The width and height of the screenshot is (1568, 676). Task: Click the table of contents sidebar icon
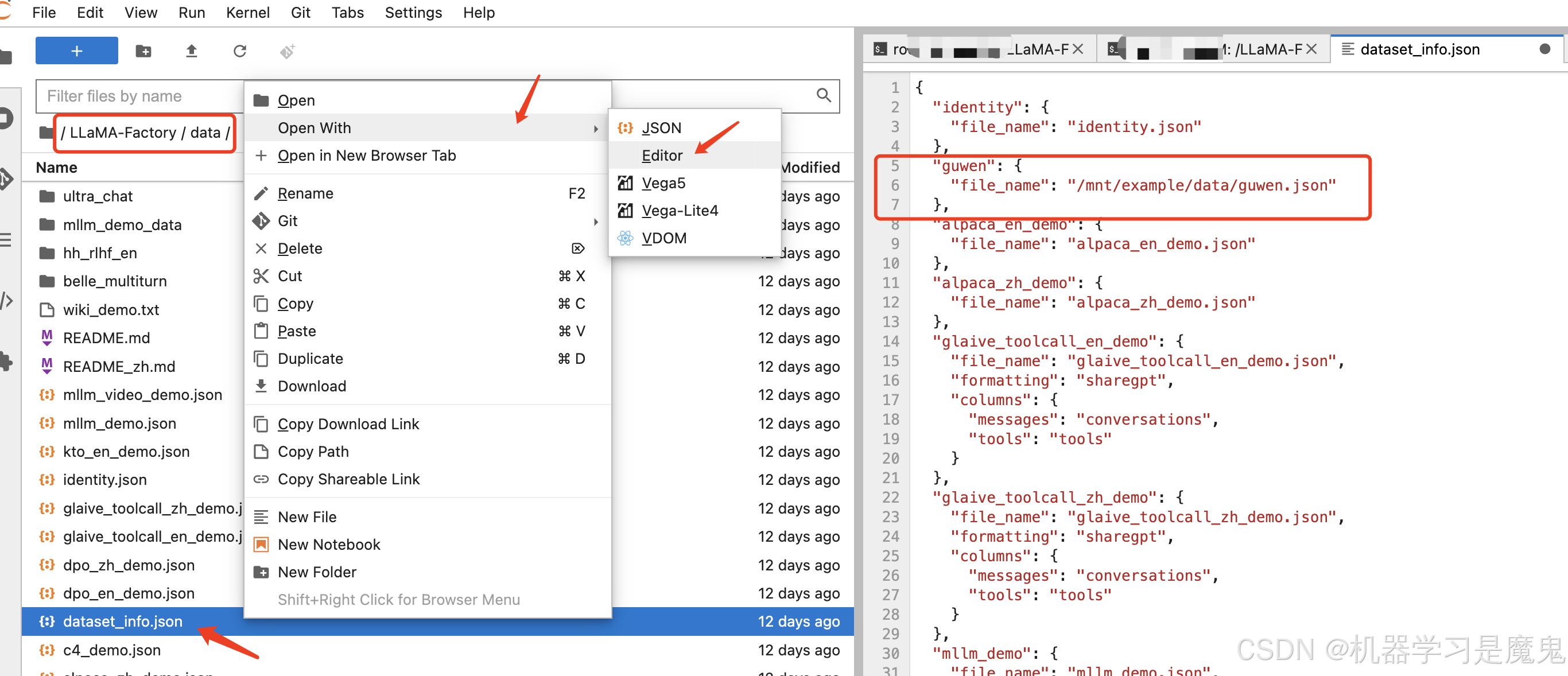pos(6,240)
